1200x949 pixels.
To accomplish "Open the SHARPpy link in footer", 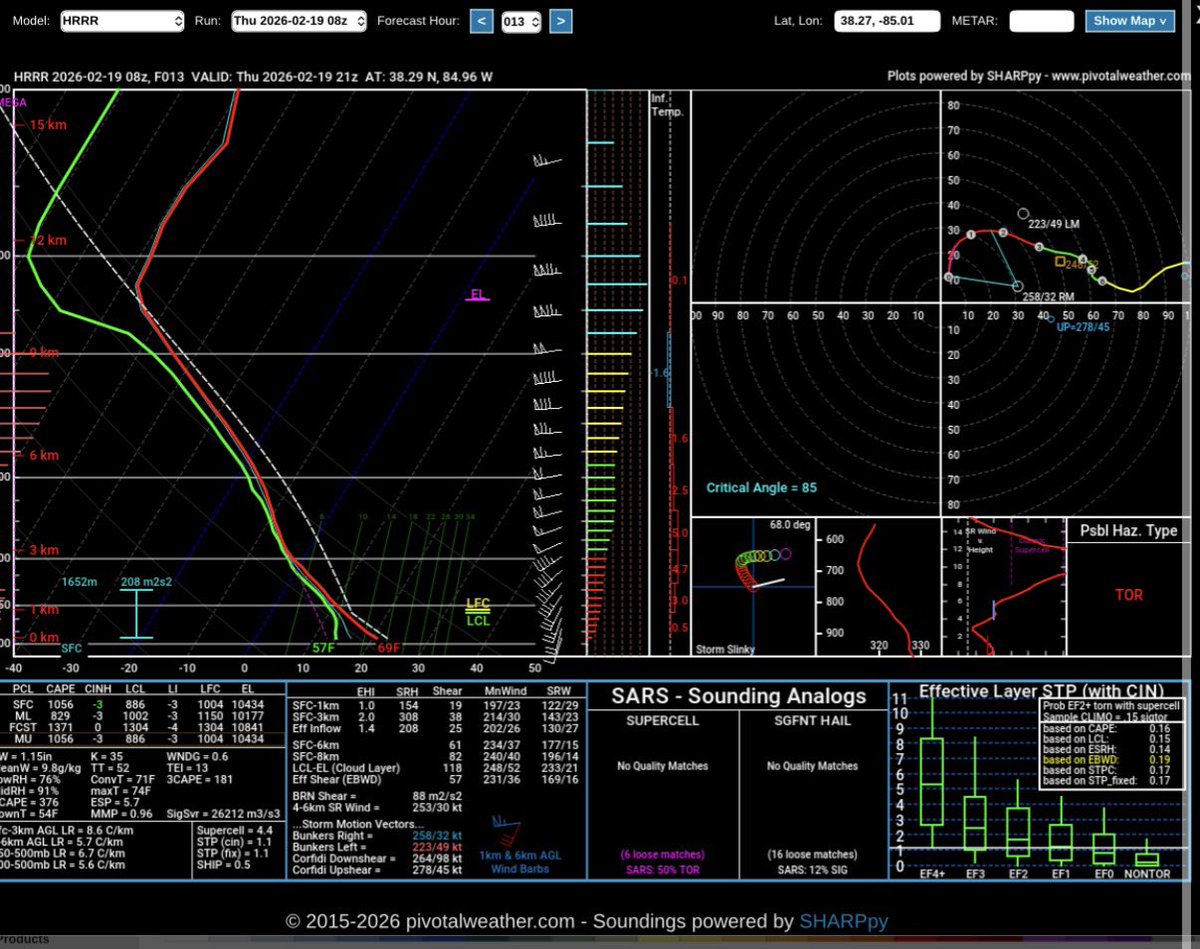I will point(843,921).
